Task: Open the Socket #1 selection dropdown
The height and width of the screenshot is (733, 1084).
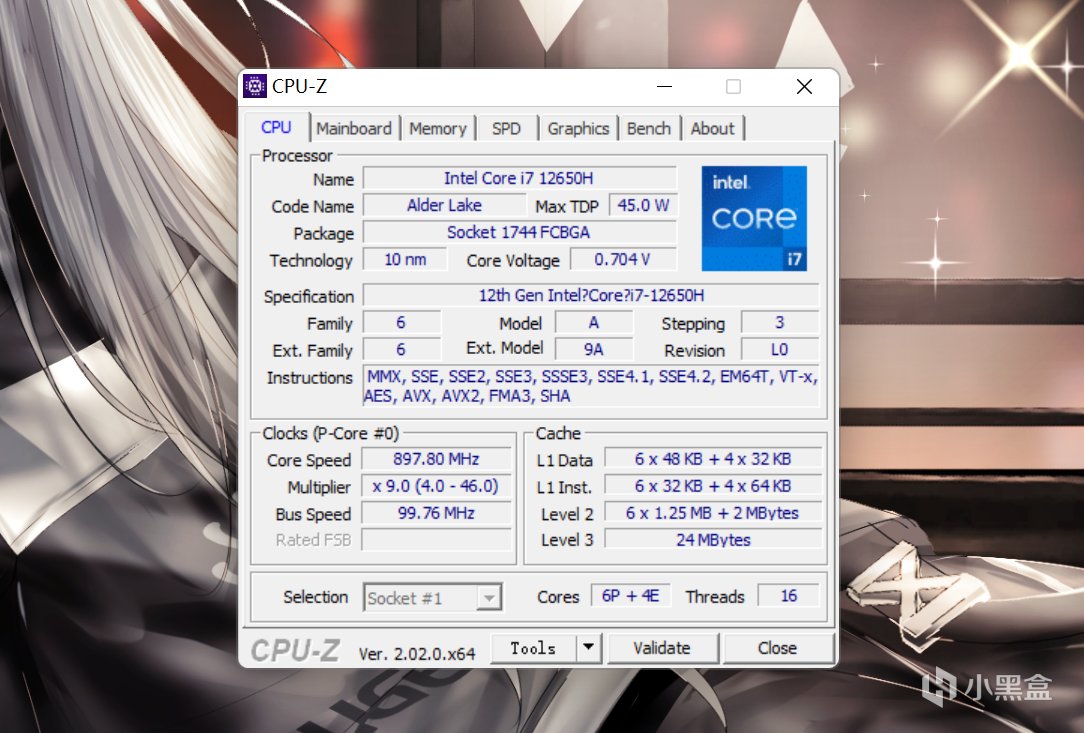Action: 433,597
